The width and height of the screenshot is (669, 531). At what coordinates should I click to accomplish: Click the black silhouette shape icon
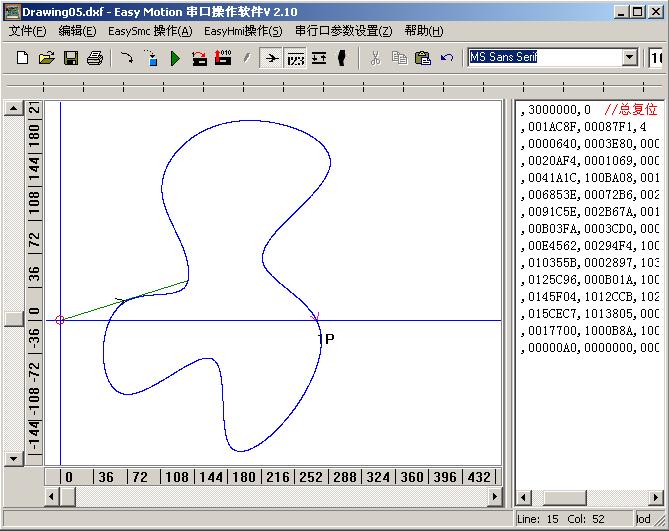point(342,58)
